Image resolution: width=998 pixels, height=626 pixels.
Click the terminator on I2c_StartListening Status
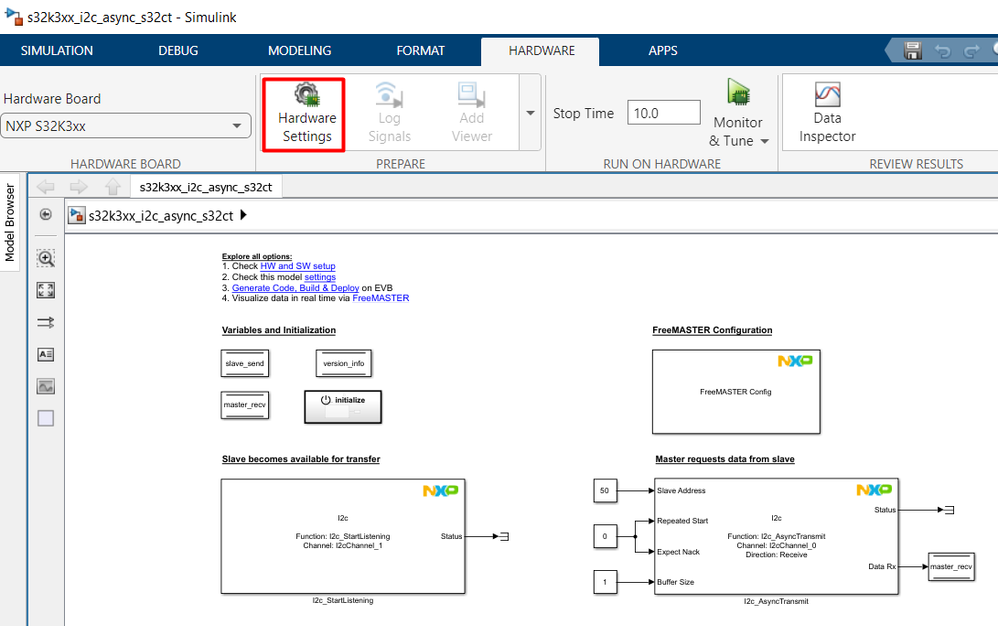[x=504, y=536]
